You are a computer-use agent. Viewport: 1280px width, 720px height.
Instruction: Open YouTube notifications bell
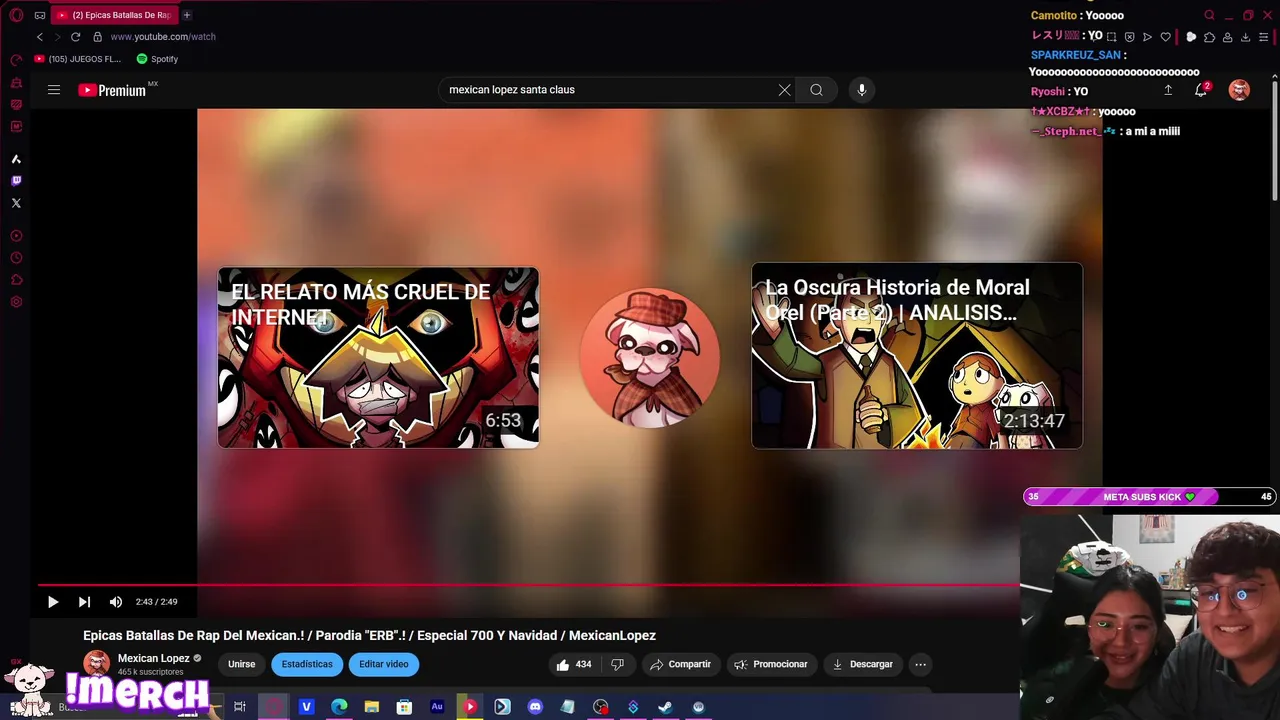coord(1201,90)
